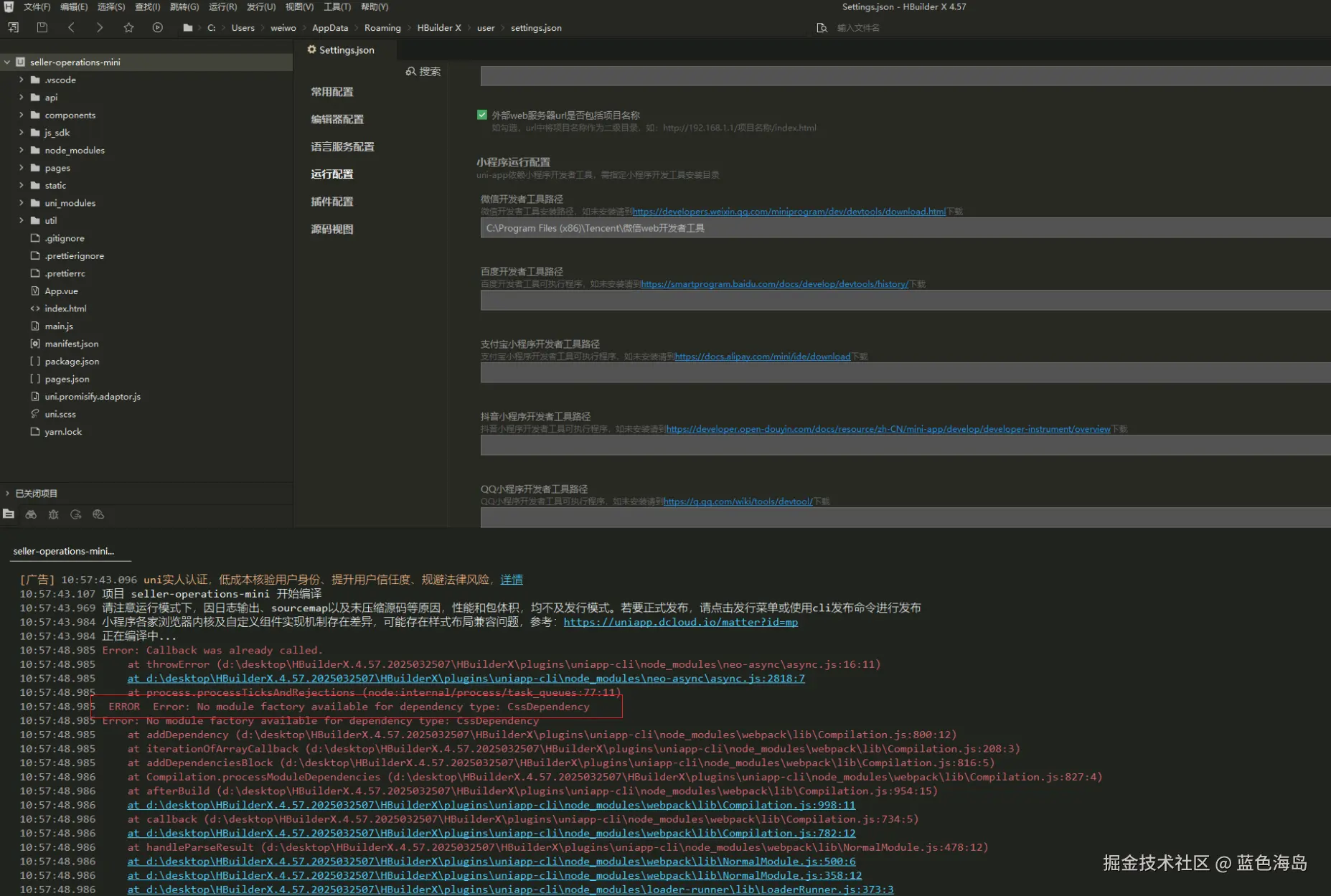The image size is (1331, 896).
Task: Expand the components folder
Action: click(21, 115)
